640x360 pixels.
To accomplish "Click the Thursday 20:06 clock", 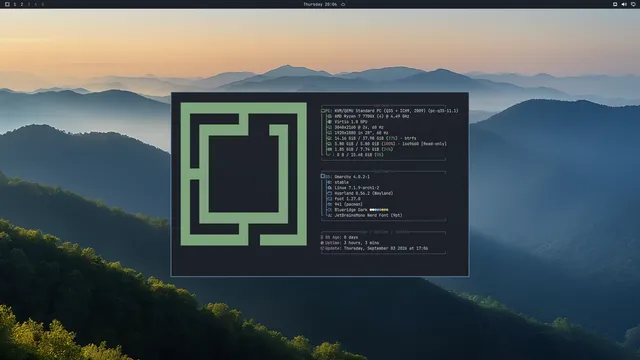I will (x=320, y=4).
